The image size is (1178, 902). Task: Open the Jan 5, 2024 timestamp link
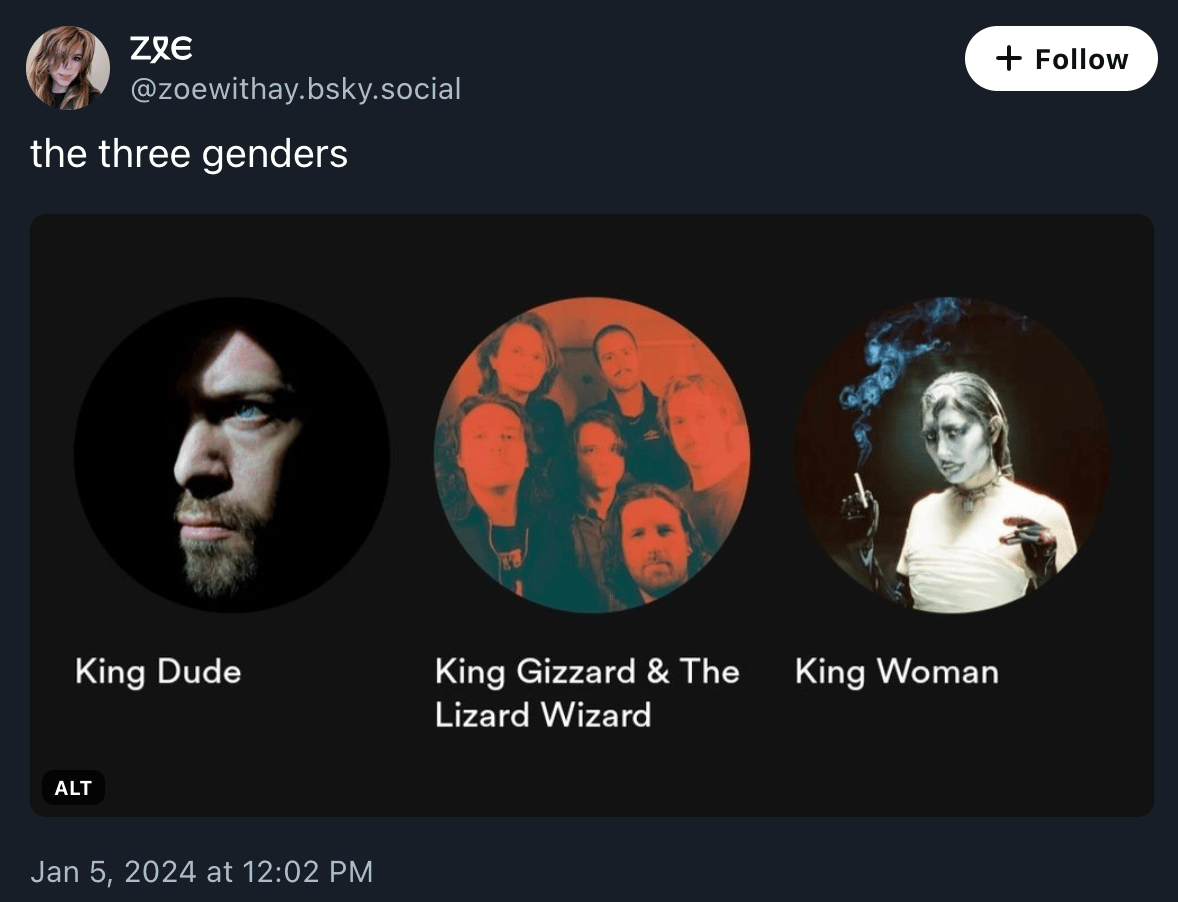pos(201,871)
